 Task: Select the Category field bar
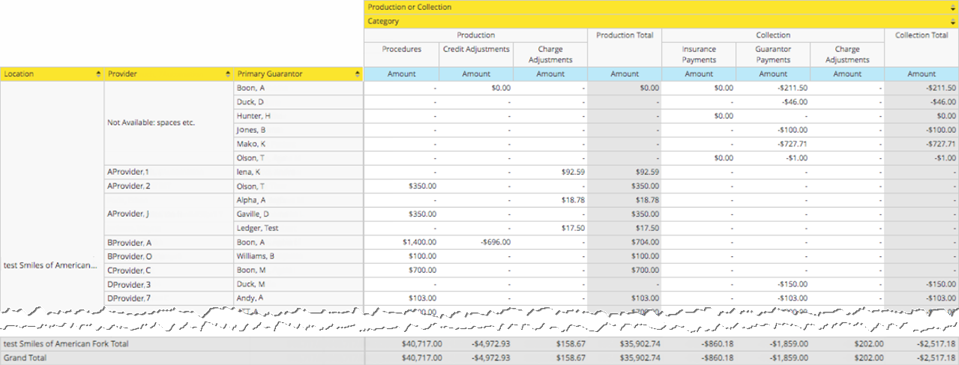point(661,21)
